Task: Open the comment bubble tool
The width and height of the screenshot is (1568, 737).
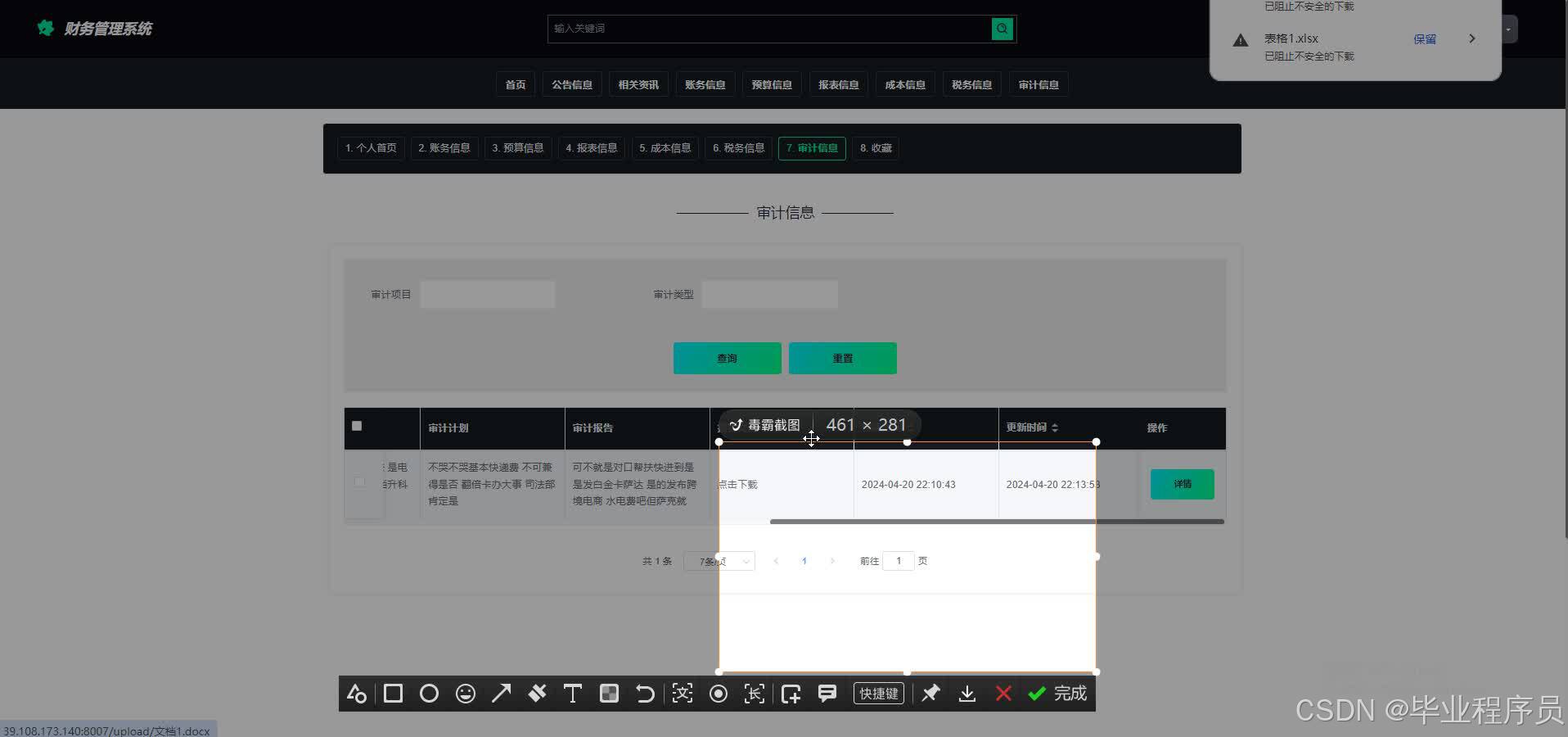Action: tap(827, 694)
